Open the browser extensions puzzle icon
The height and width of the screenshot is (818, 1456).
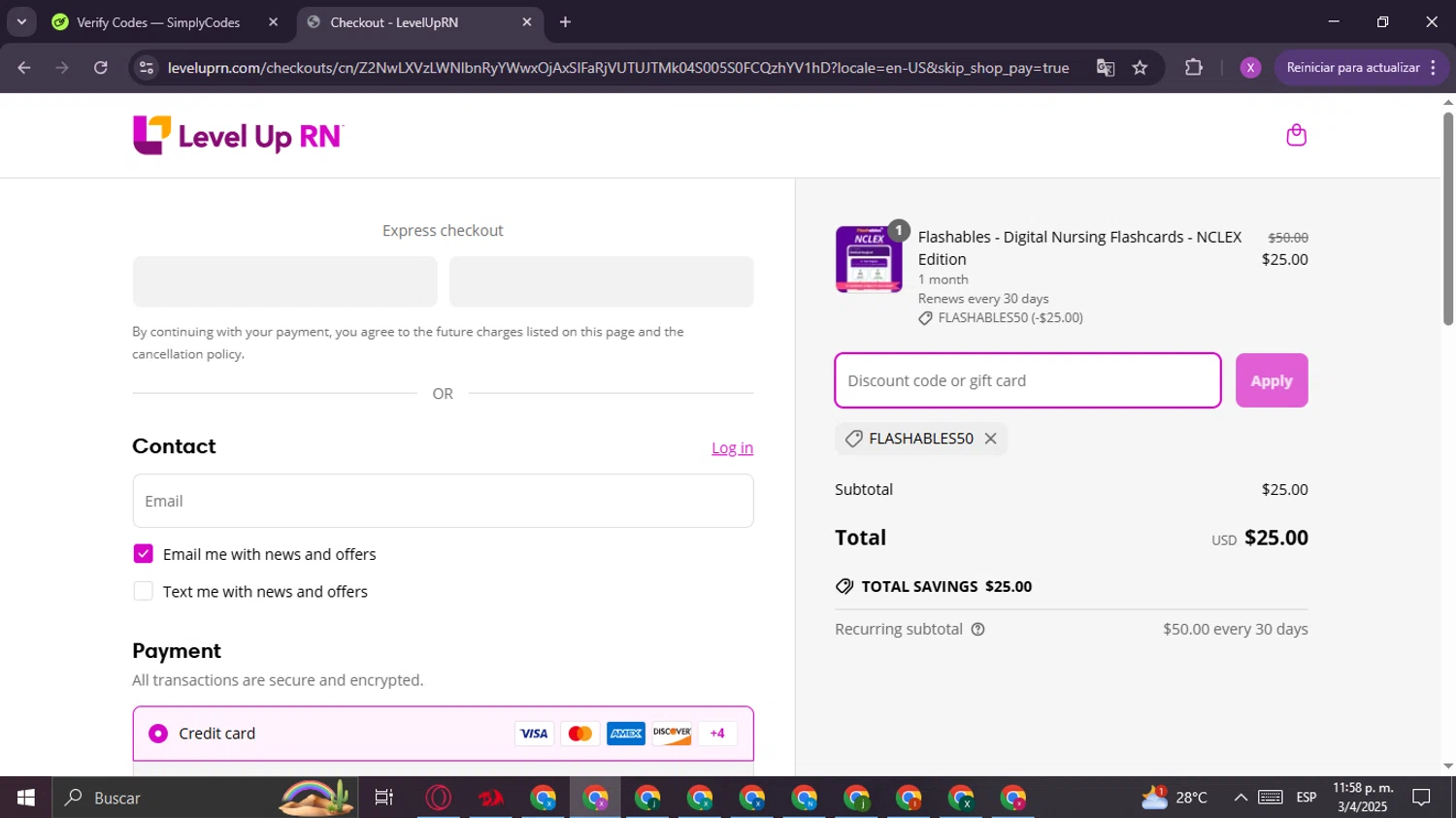[1193, 68]
